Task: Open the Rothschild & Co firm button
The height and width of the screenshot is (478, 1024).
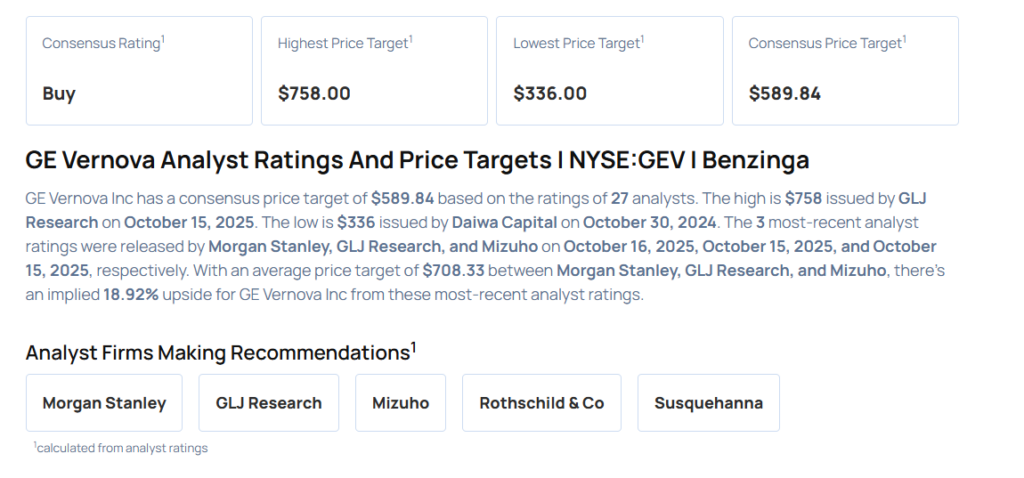Action: [x=541, y=403]
